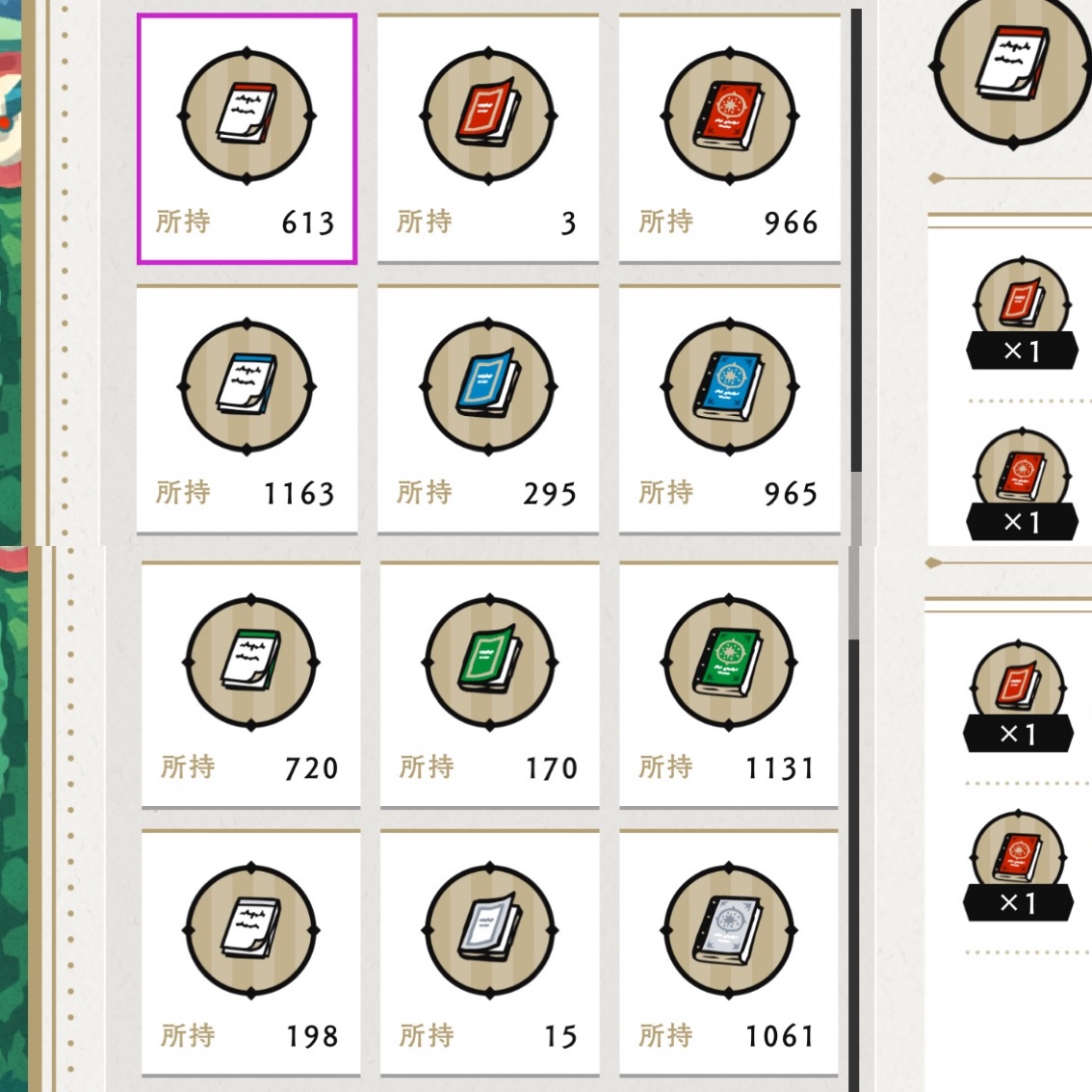Click the upper red tome ×1 material
The image size is (1092, 1092).
point(1022,484)
